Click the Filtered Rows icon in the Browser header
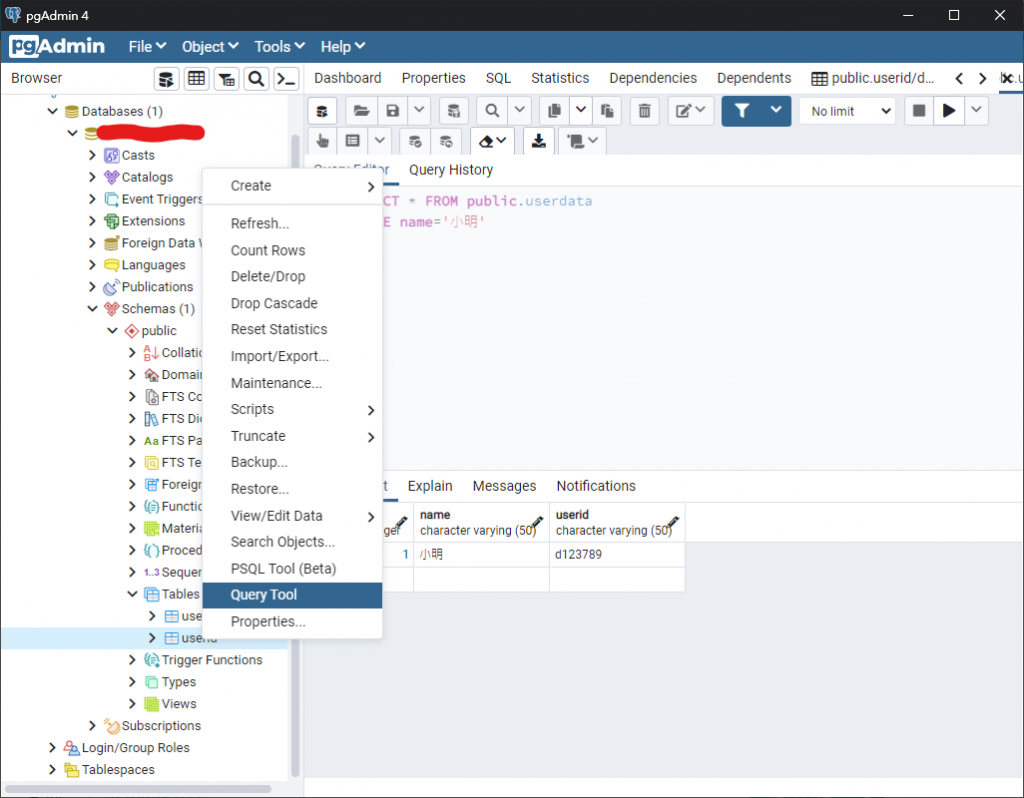 click(x=227, y=79)
